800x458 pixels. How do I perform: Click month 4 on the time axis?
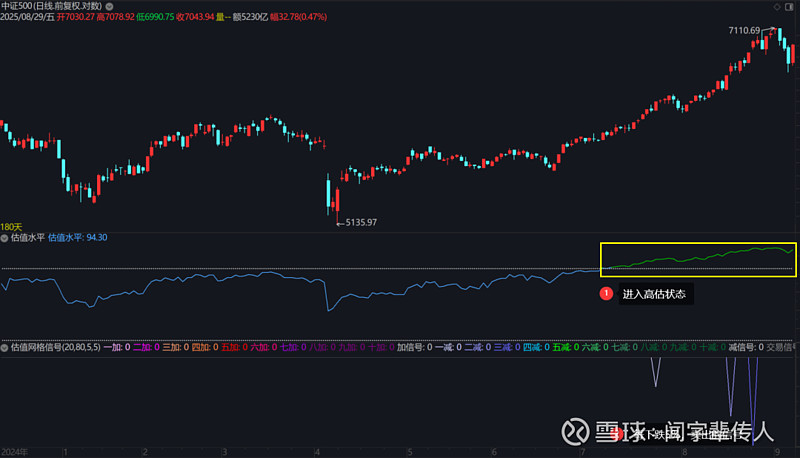tap(318, 452)
